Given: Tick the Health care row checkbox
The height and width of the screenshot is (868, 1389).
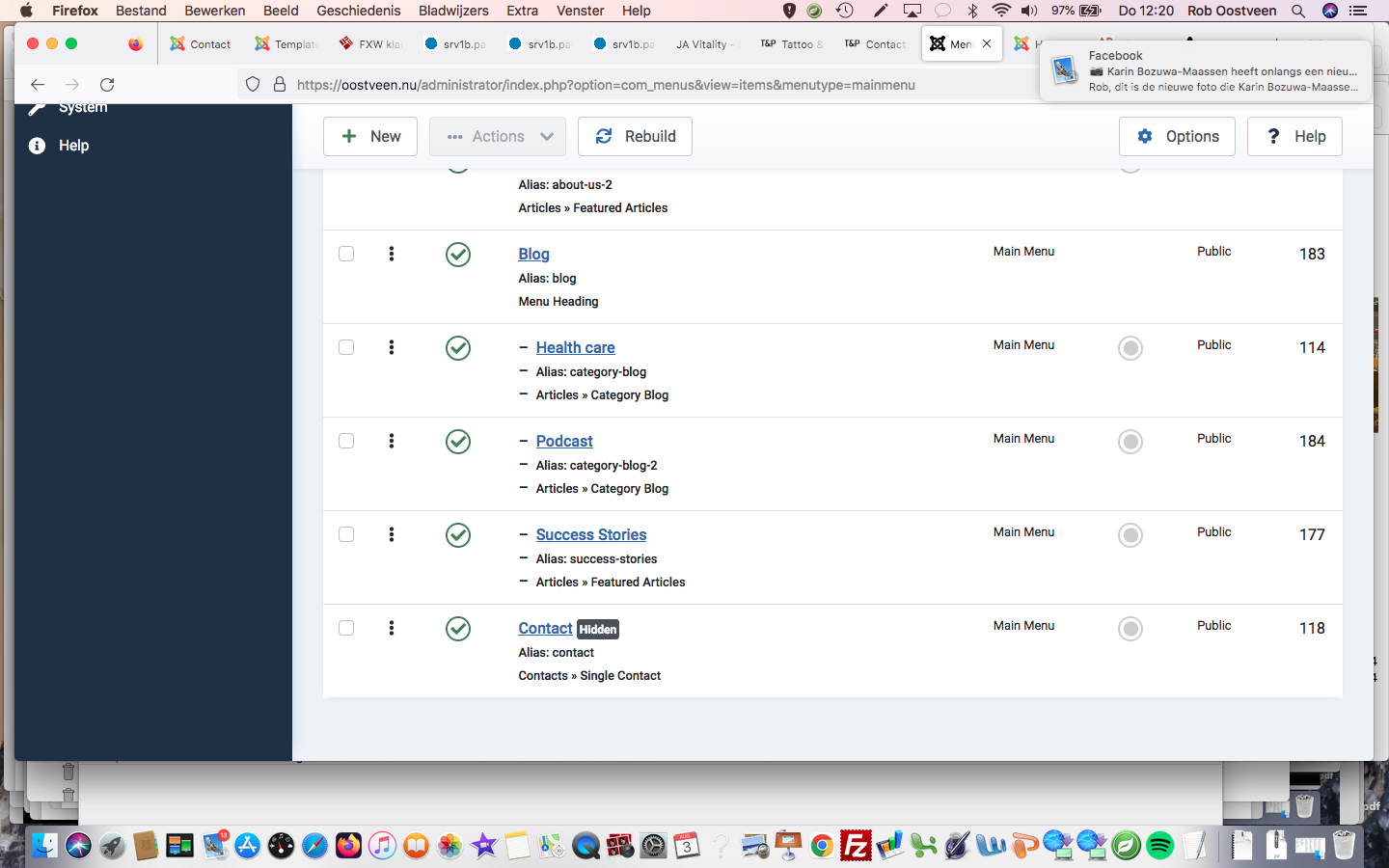Looking at the screenshot, I should click(346, 347).
